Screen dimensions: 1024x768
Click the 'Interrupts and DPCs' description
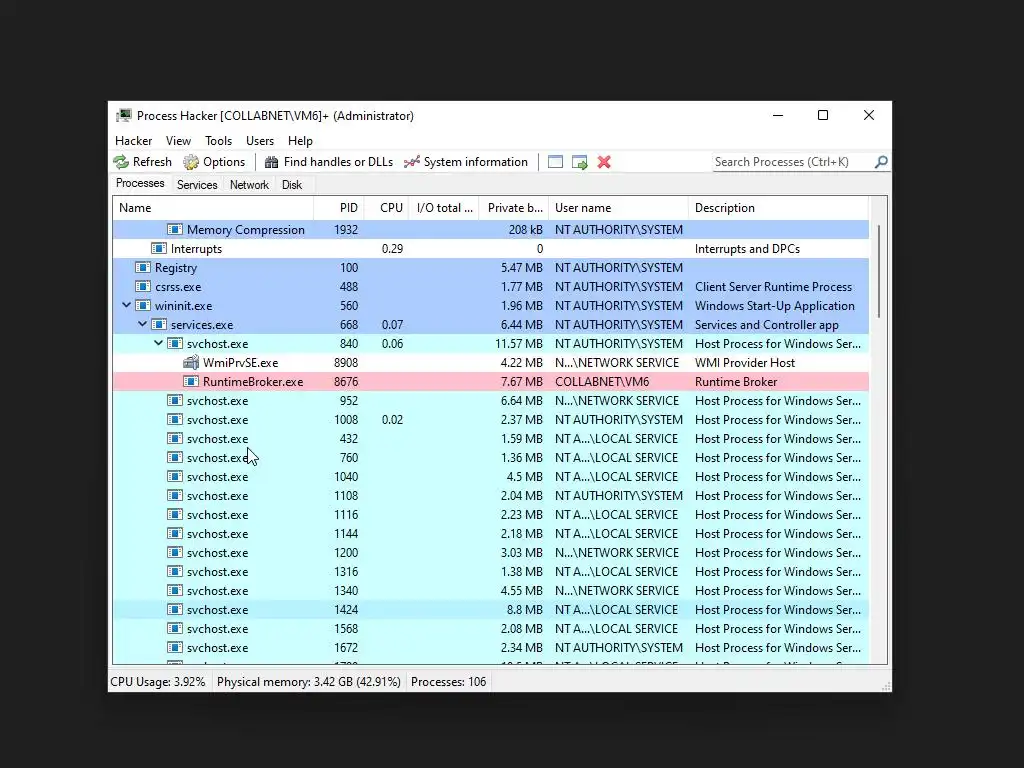click(747, 248)
